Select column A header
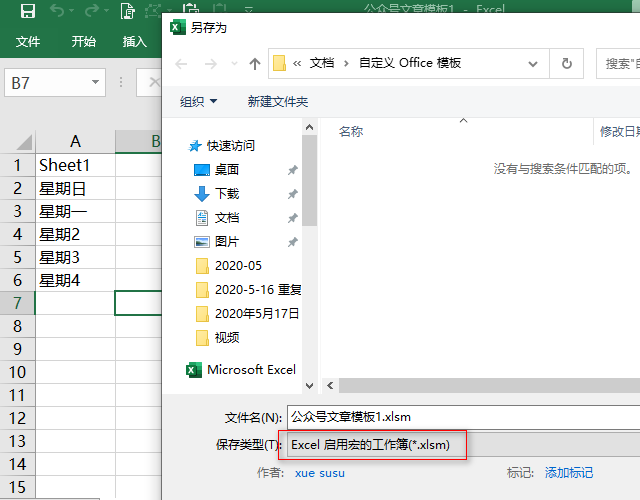640x500 pixels. [75, 141]
